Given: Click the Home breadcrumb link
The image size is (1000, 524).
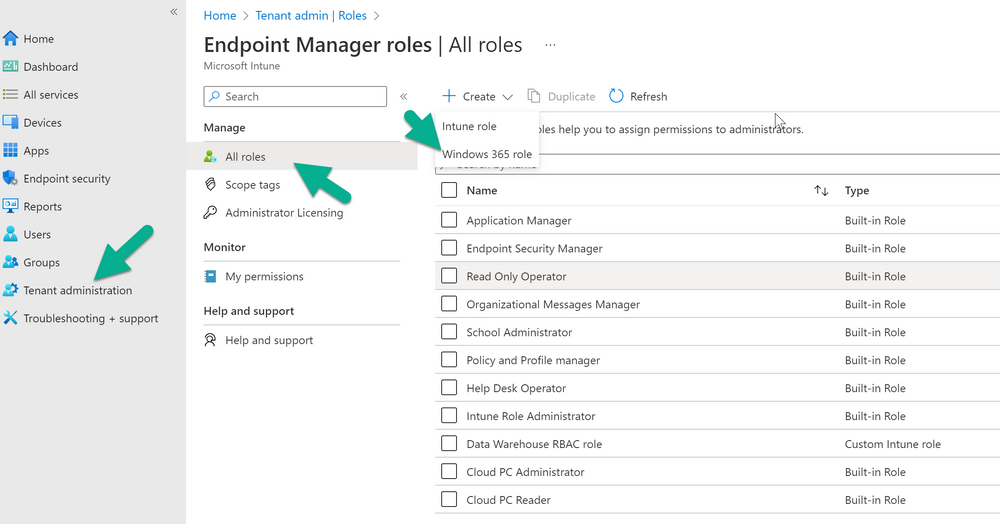Looking at the screenshot, I should tap(220, 15).
